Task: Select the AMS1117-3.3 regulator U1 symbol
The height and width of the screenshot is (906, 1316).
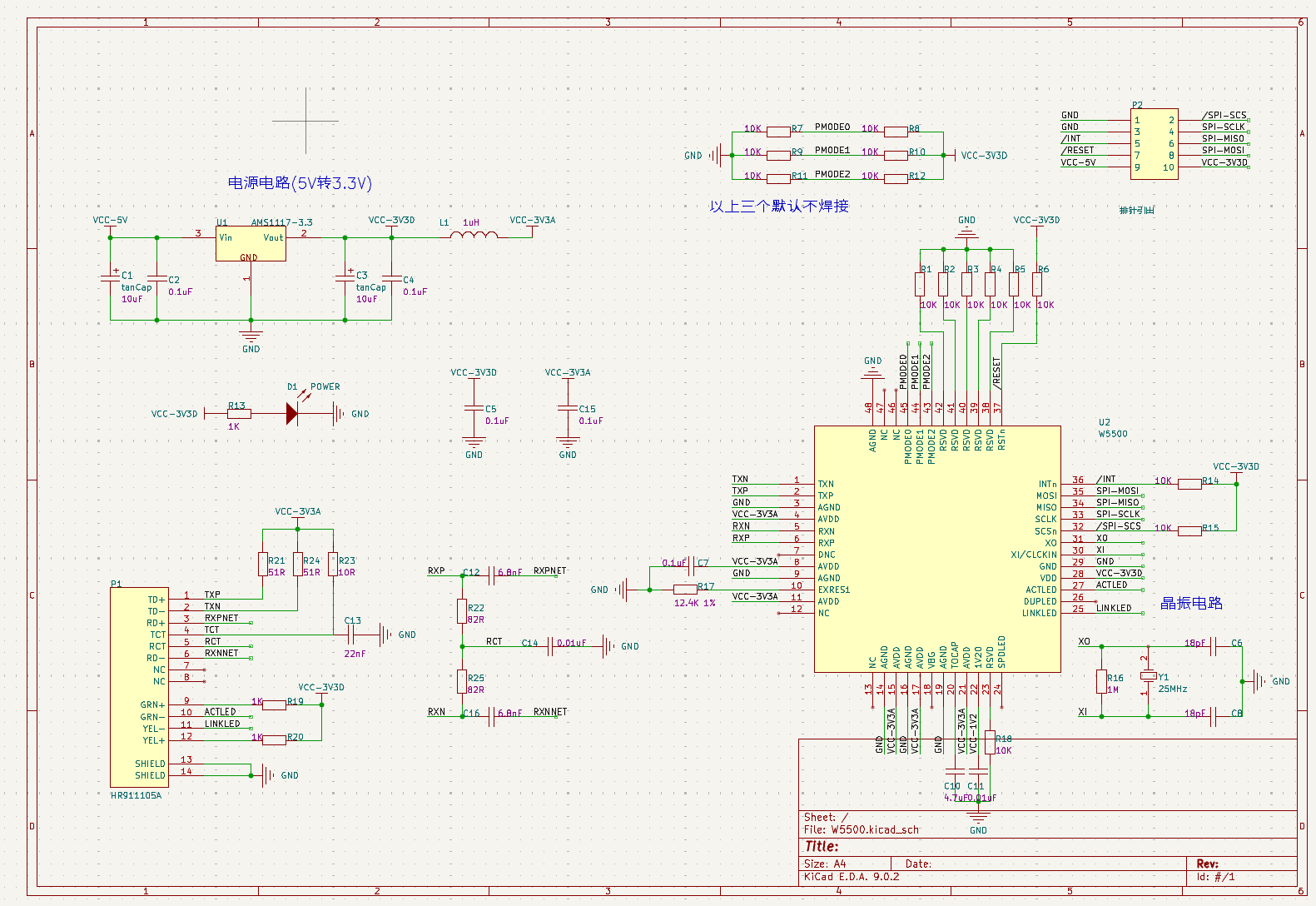Action: 251,244
